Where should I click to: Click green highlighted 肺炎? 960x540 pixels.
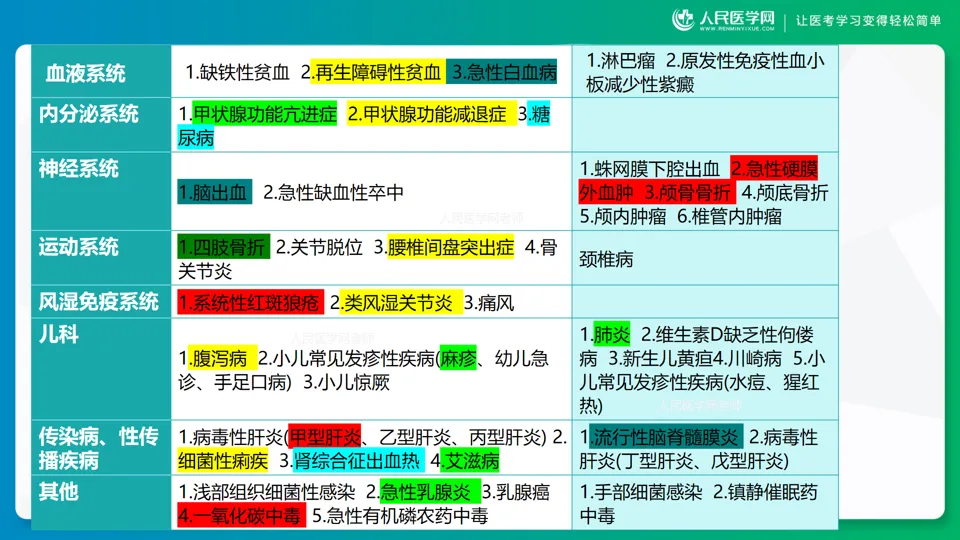[x=612, y=334]
